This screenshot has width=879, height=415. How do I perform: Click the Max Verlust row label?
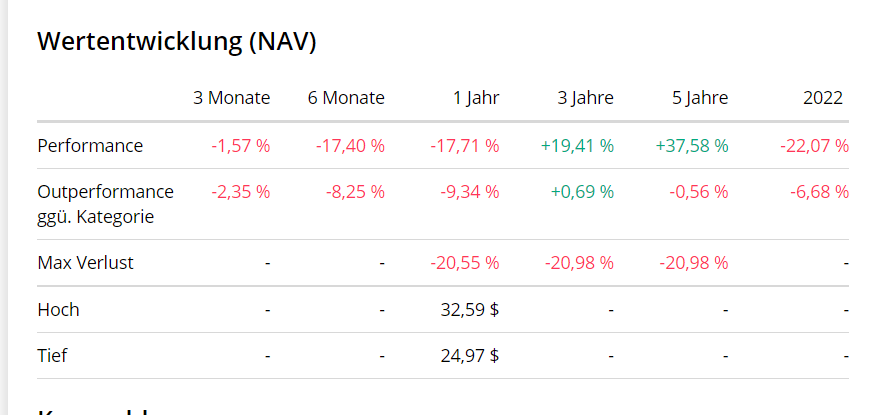coord(85,264)
